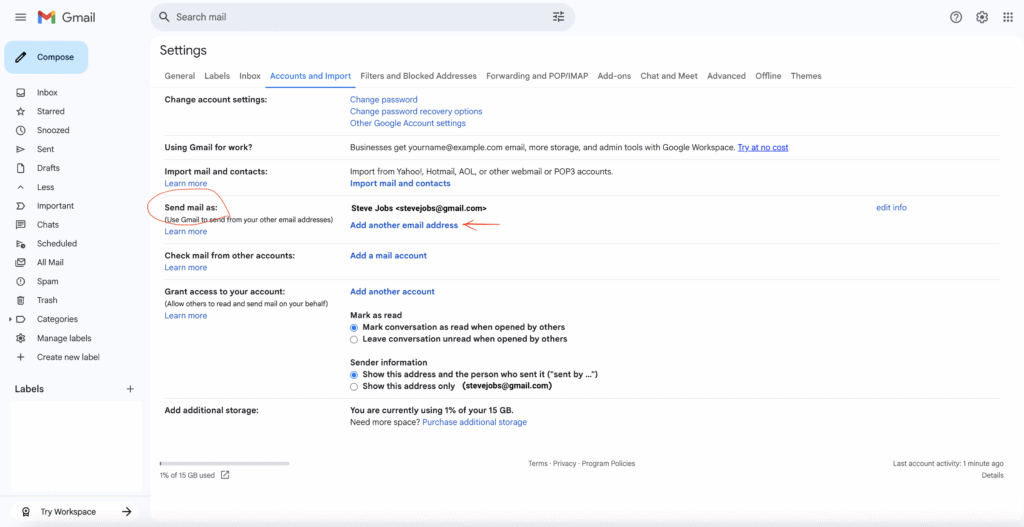The width and height of the screenshot is (1024, 527).
Task: Open Forwarding and POP/IMAP tab
Action: point(537,76)
